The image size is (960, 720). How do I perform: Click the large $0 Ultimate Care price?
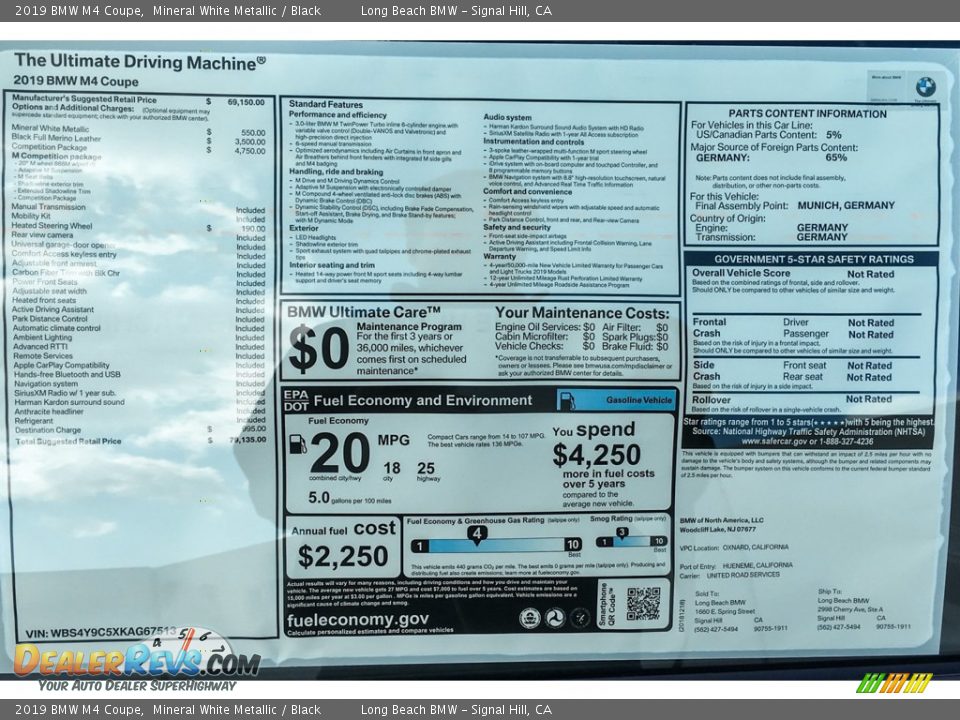tap(318, 349)
